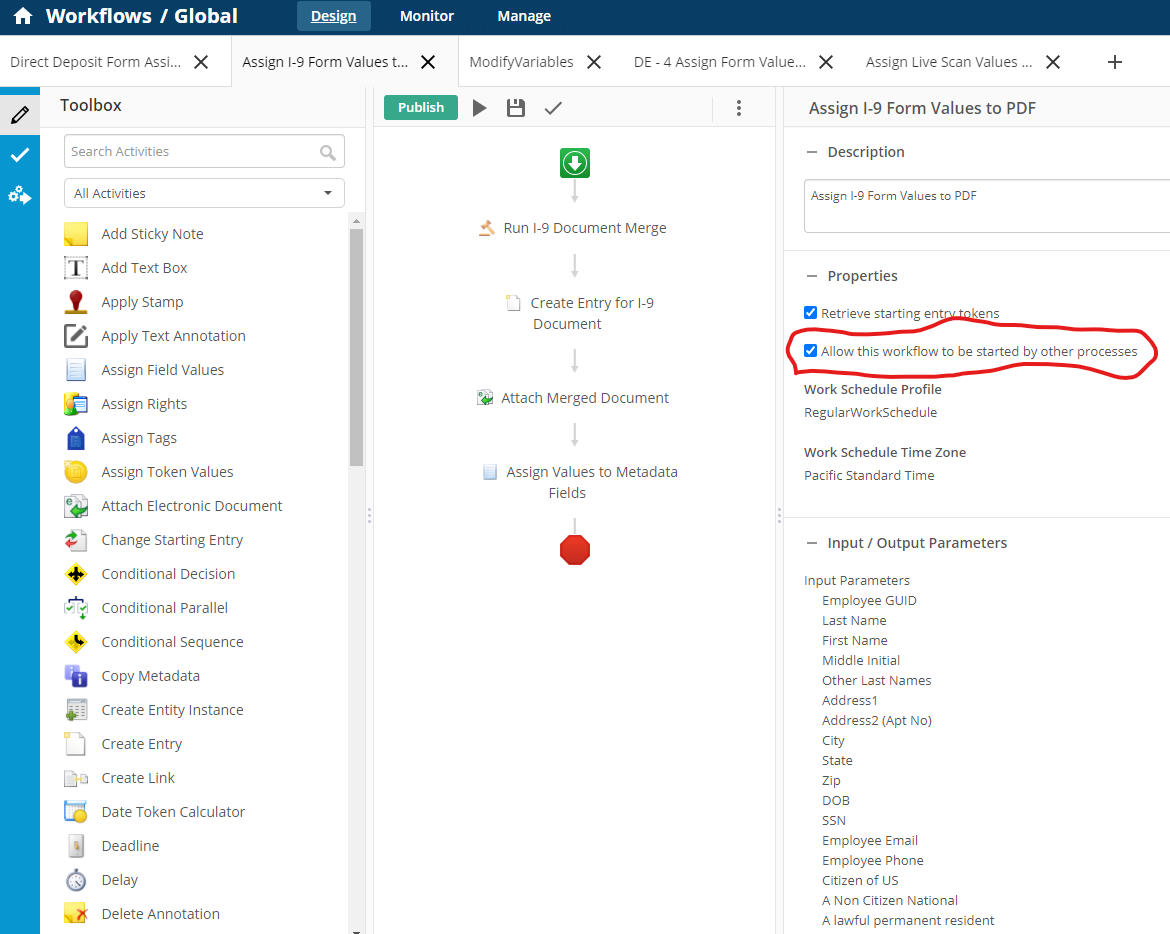Click the Search Activities input field
1170x934 pixels.
(x=192, y=152)
